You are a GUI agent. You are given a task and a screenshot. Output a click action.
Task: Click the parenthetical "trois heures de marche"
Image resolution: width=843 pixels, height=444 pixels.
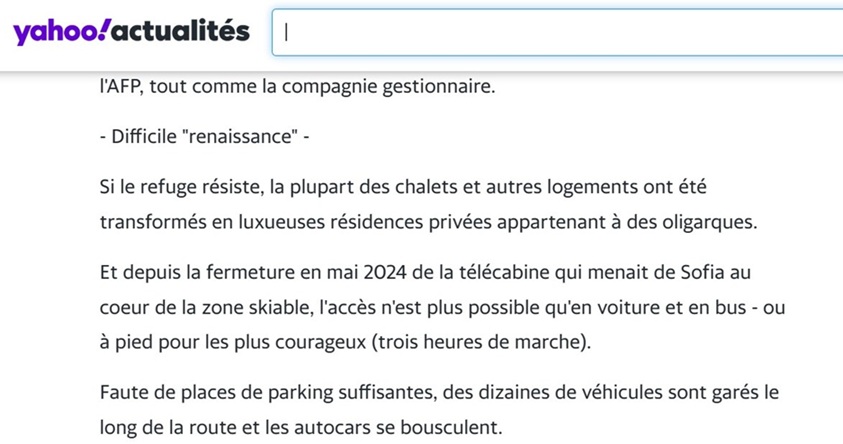click(x=481, y=342)
